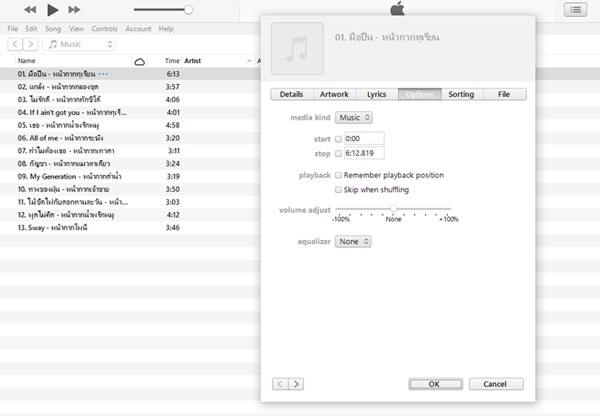Open the View menu

[x=76, y=29]
